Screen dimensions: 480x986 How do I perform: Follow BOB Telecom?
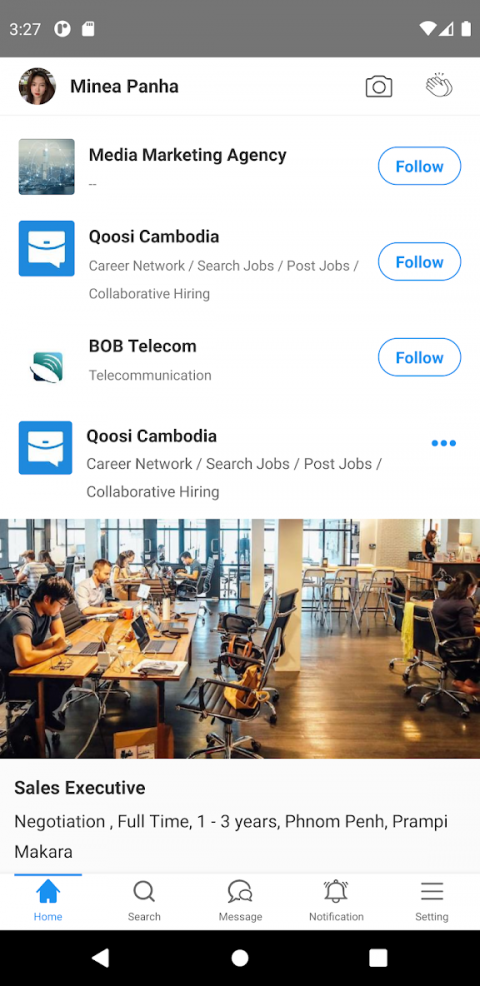tap(420, 357)
